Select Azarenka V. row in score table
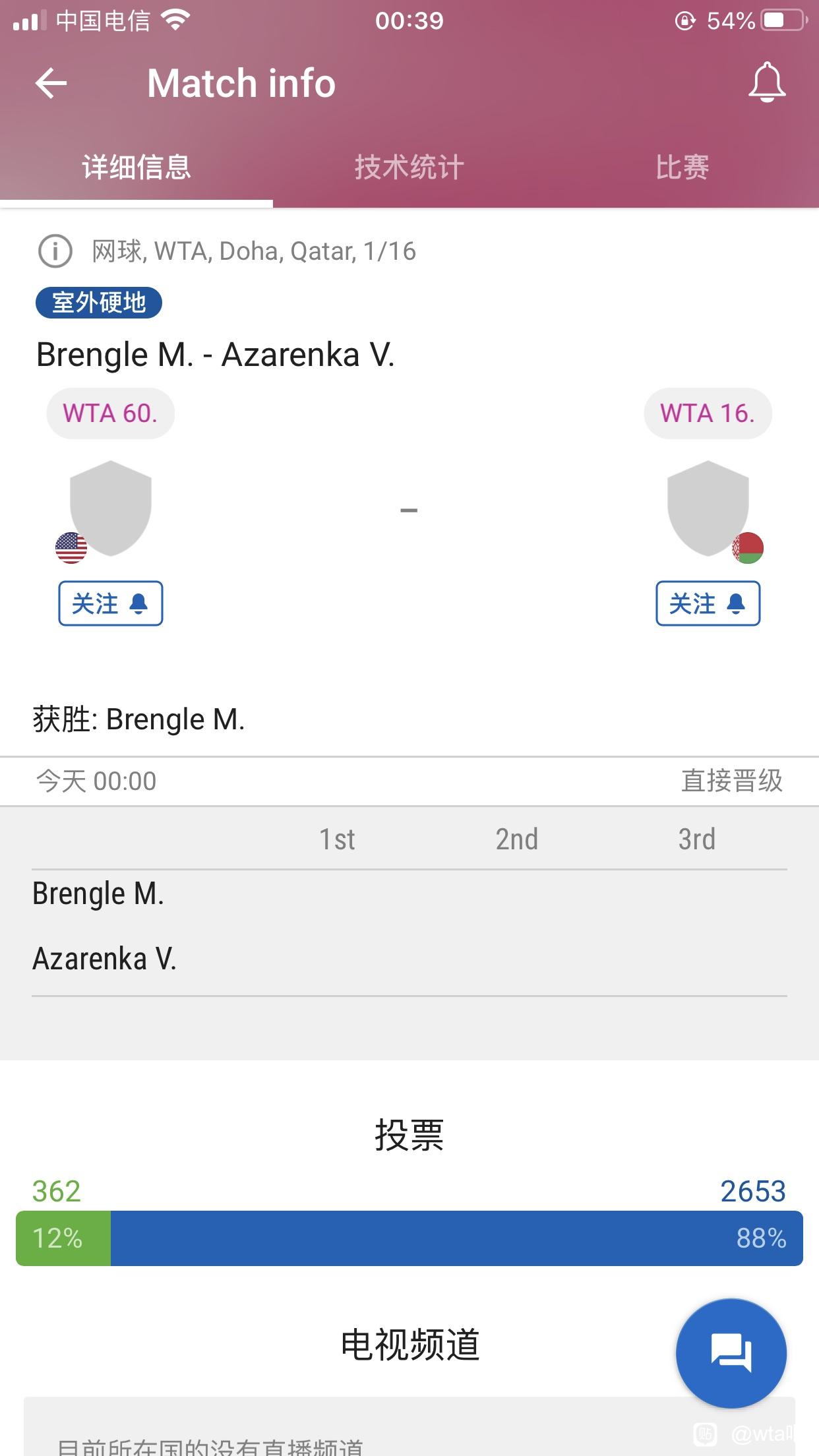Viewport: 819px width, 1456px height. [409, 959]
